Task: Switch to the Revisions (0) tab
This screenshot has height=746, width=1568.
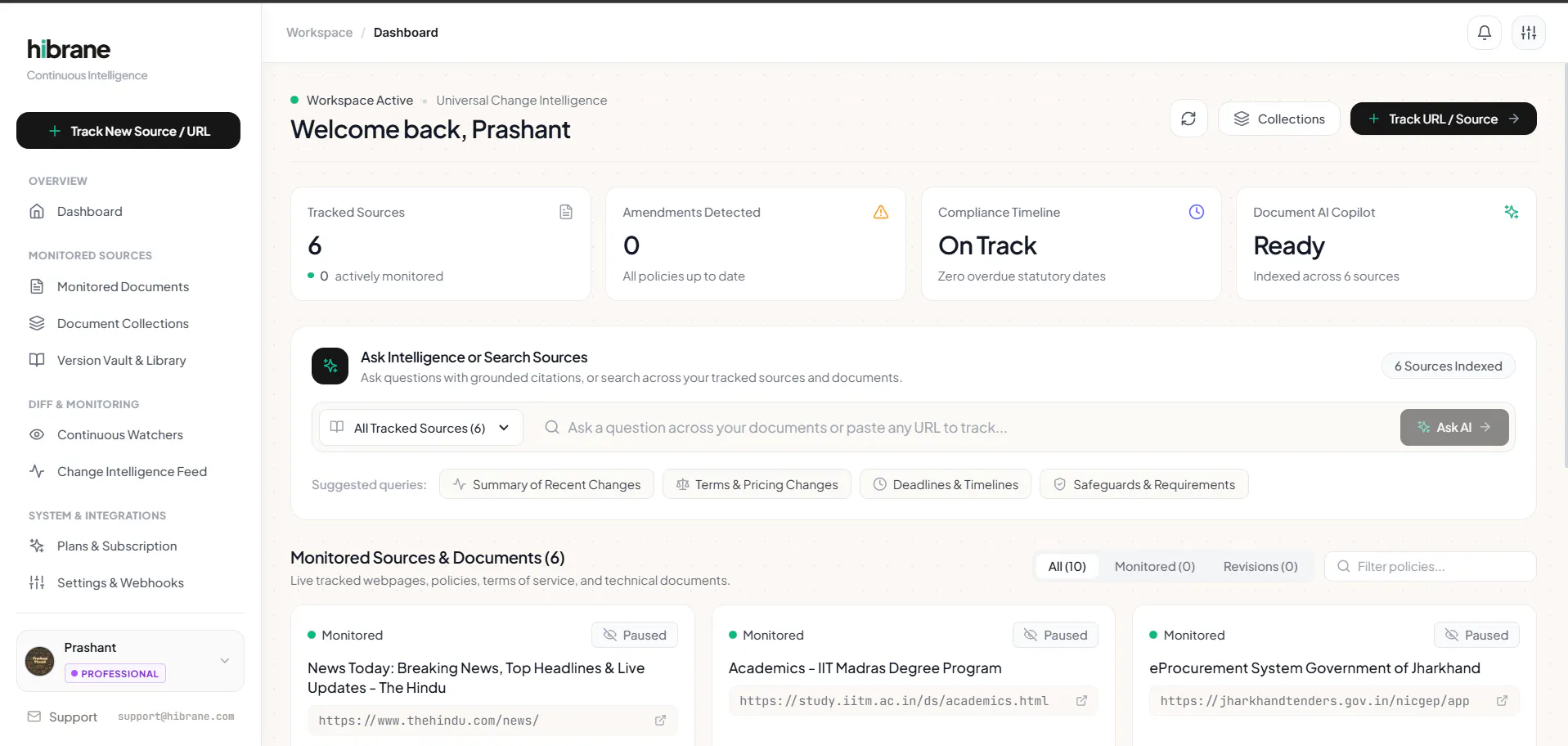Action: [1260, 566]
